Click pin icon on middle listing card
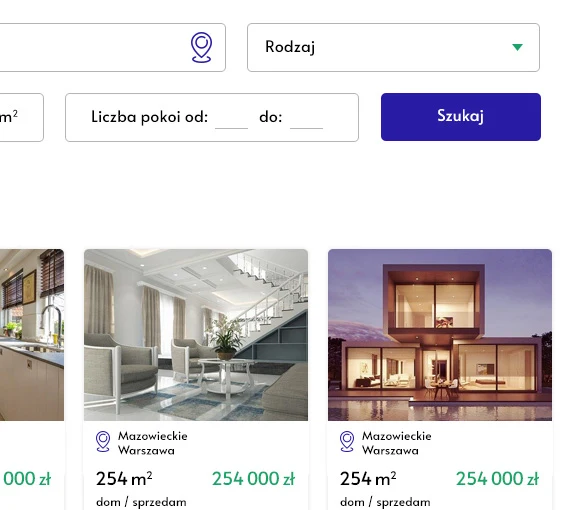 103,442
